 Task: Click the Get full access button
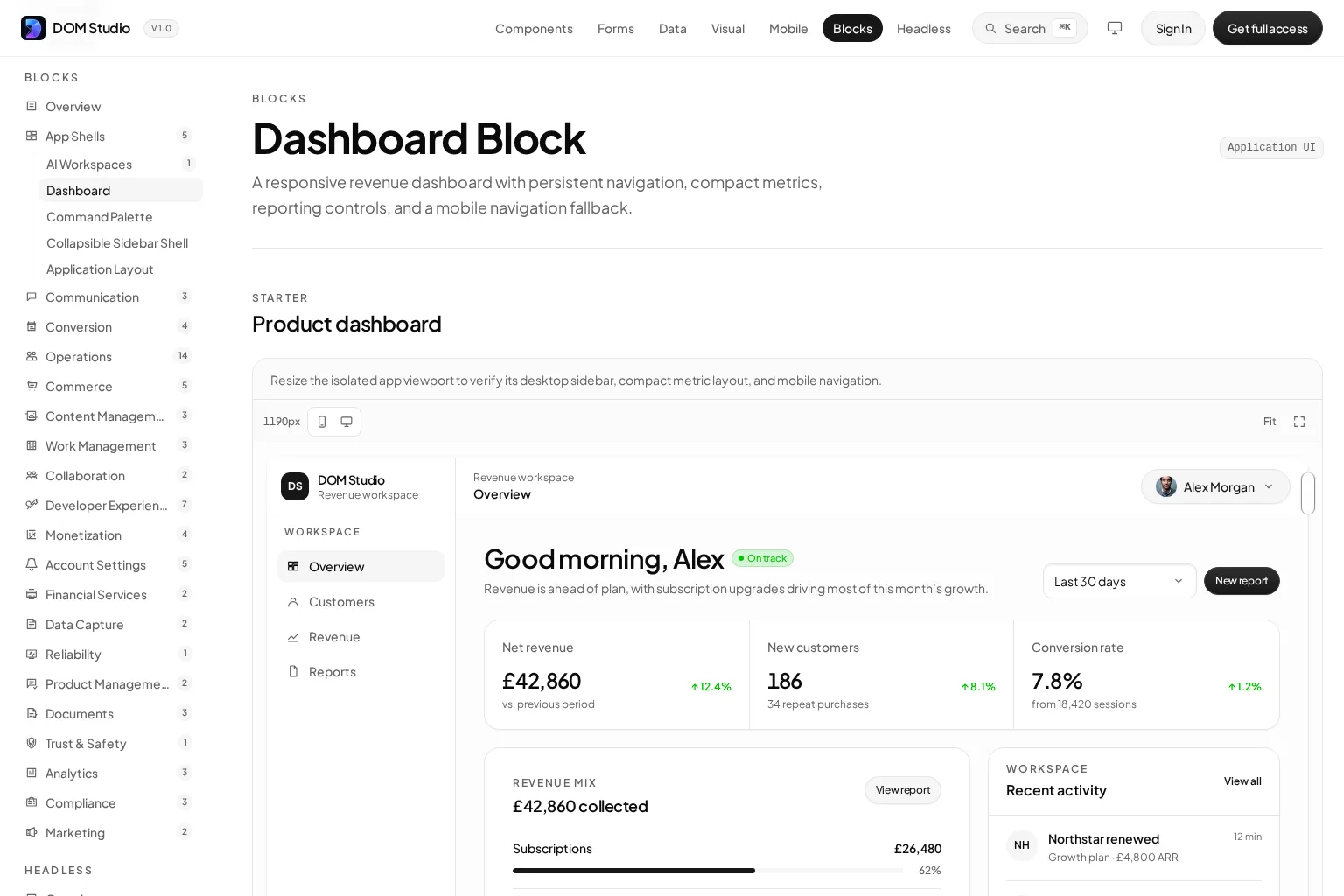[x=1267, y=28]
